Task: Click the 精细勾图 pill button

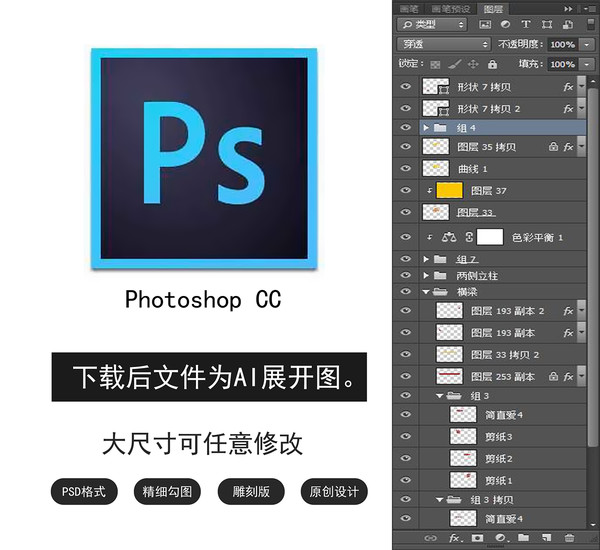Action: point(167,491)
